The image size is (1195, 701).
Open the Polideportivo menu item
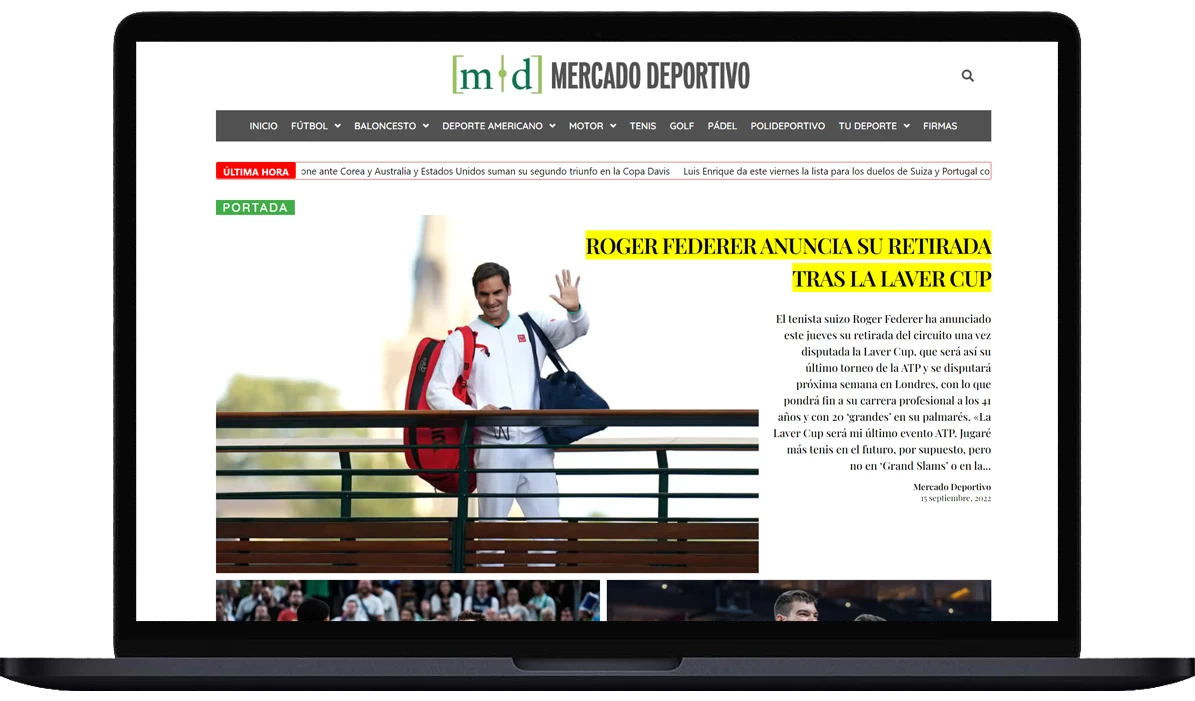coord(787,126)
